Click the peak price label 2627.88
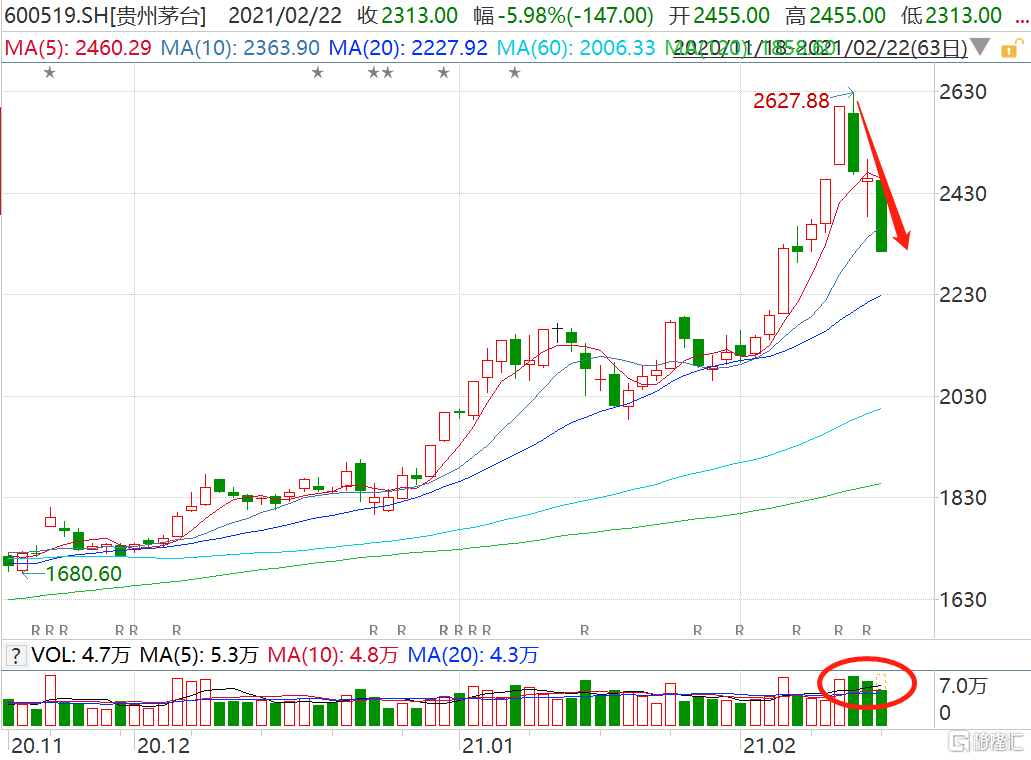This screenshot has height=760, width=1031. click(x=791, y=101)
